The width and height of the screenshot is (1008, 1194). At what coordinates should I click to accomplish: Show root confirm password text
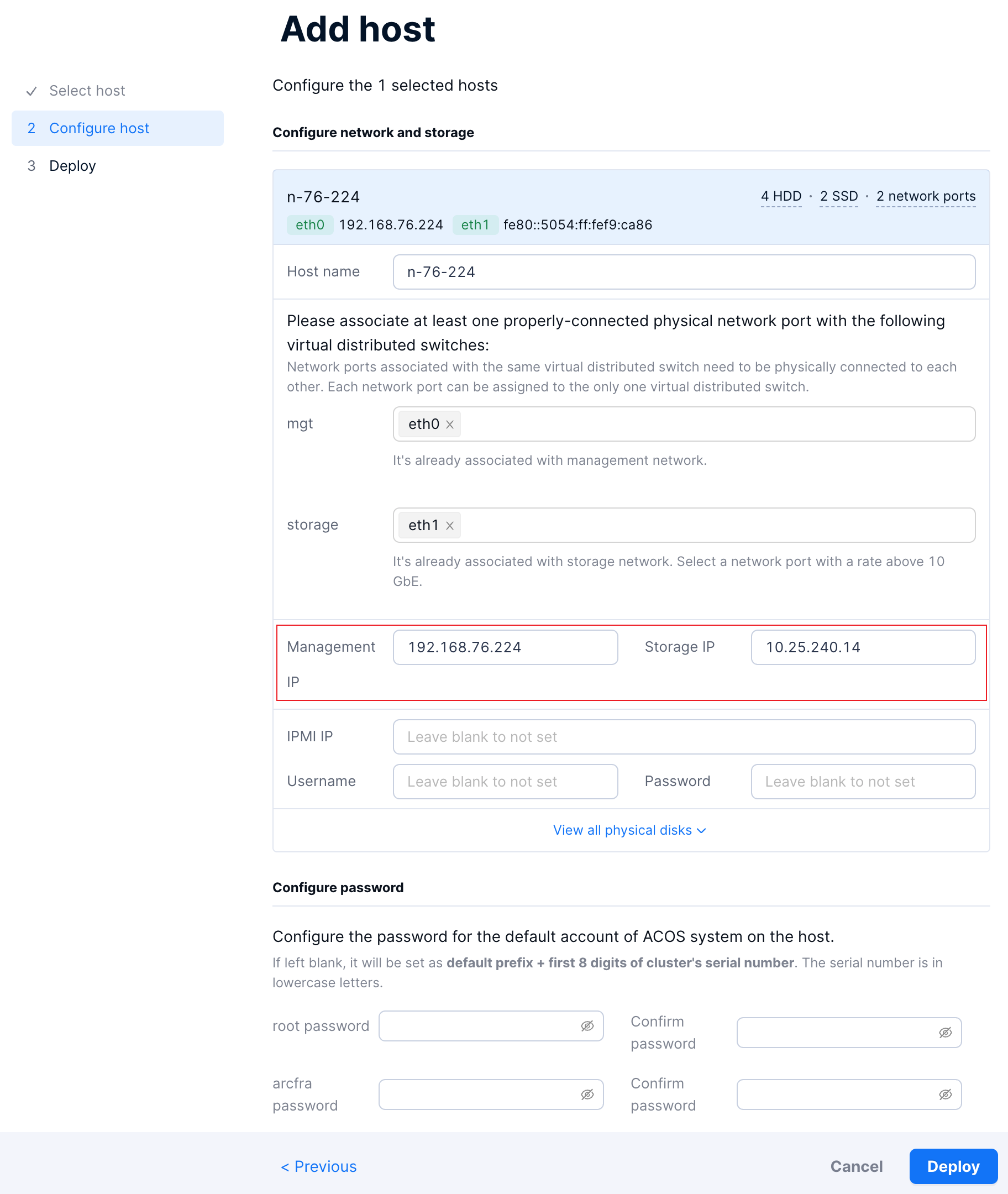944,1032
